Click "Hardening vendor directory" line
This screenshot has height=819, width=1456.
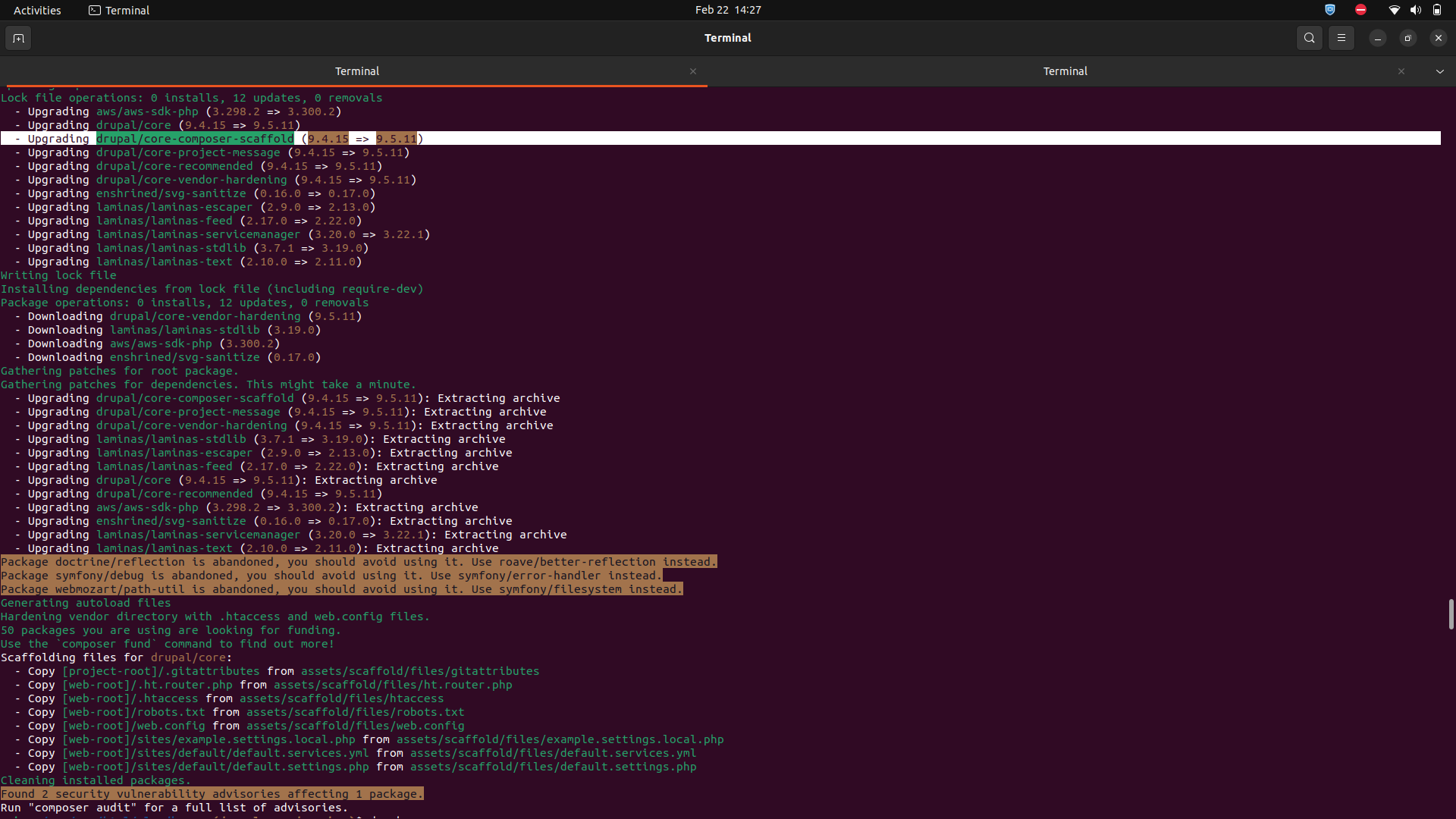pyautogui.click(x=215, y=617)
